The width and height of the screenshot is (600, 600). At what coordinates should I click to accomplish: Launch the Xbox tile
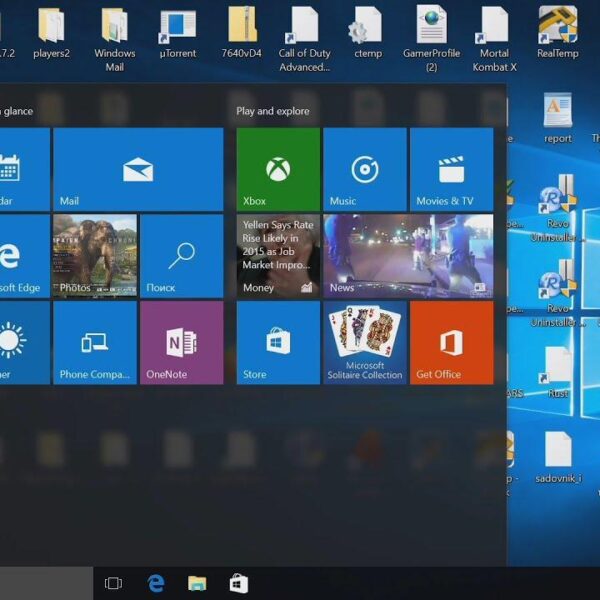278,170
